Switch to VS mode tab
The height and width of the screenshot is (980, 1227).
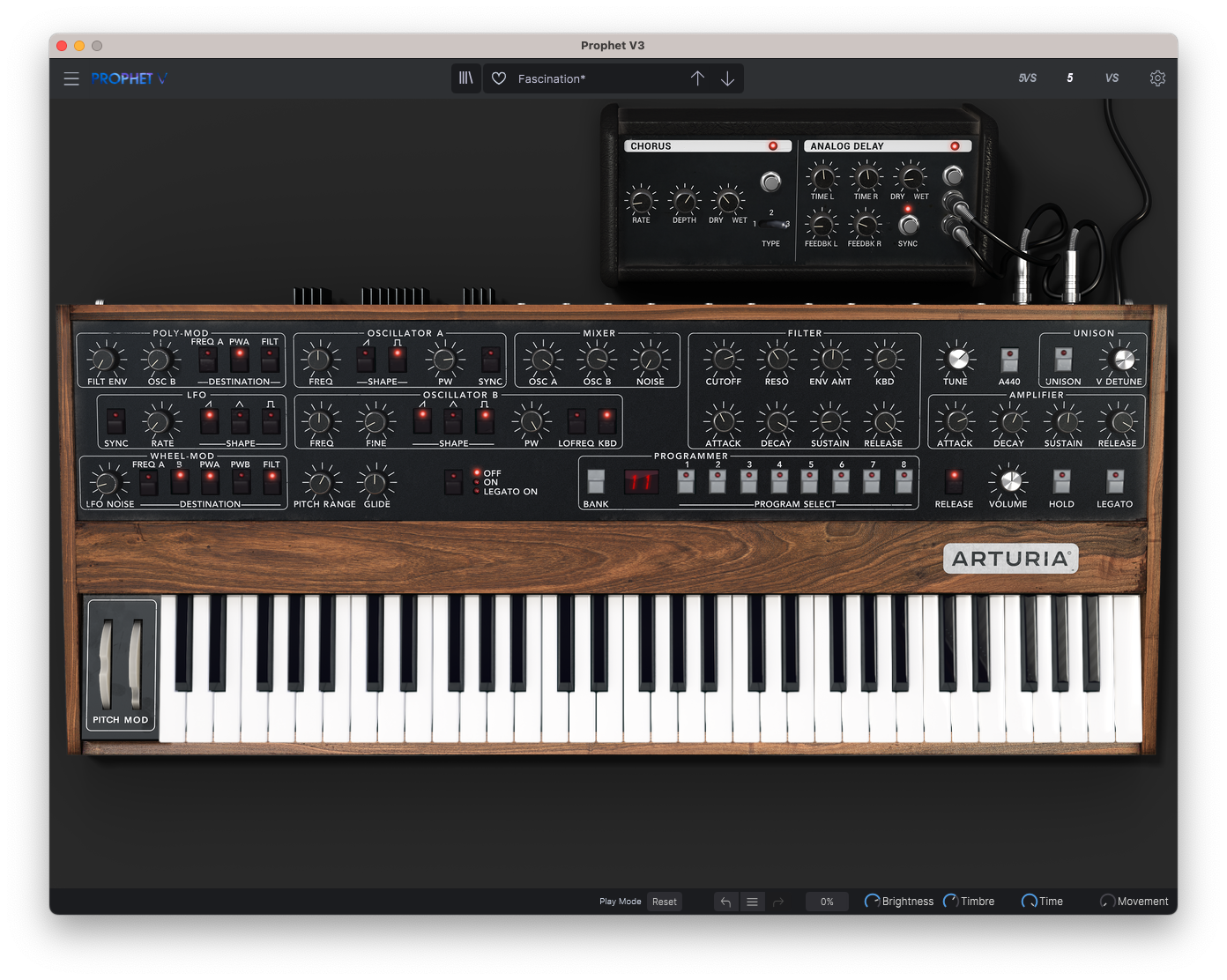pyautogui.click(x=1112, y=78)
